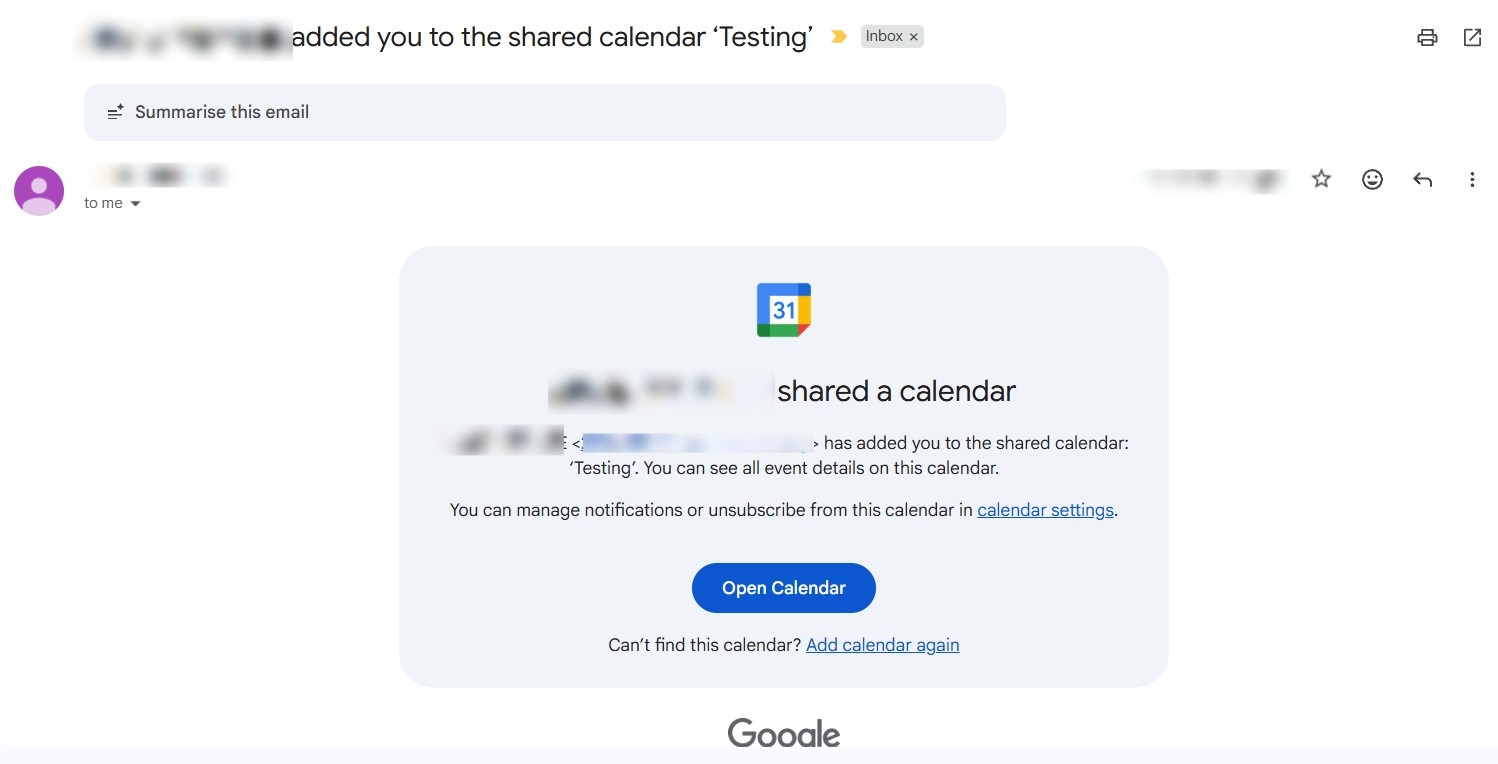1498x764 pixels.
Task: Click the Inbox label tag
Action: 884,37
